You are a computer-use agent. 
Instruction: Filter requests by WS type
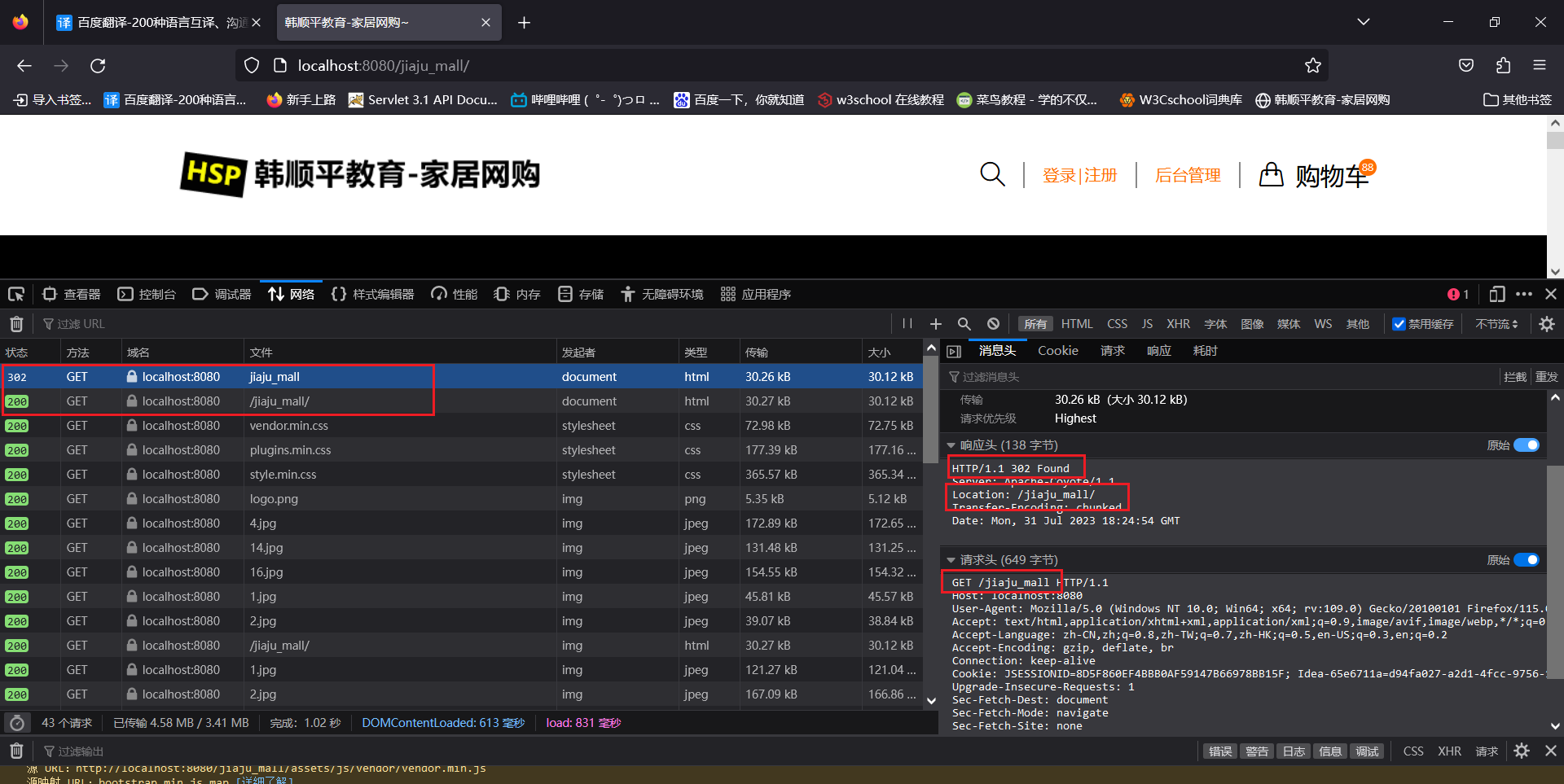click(1323, 324)
